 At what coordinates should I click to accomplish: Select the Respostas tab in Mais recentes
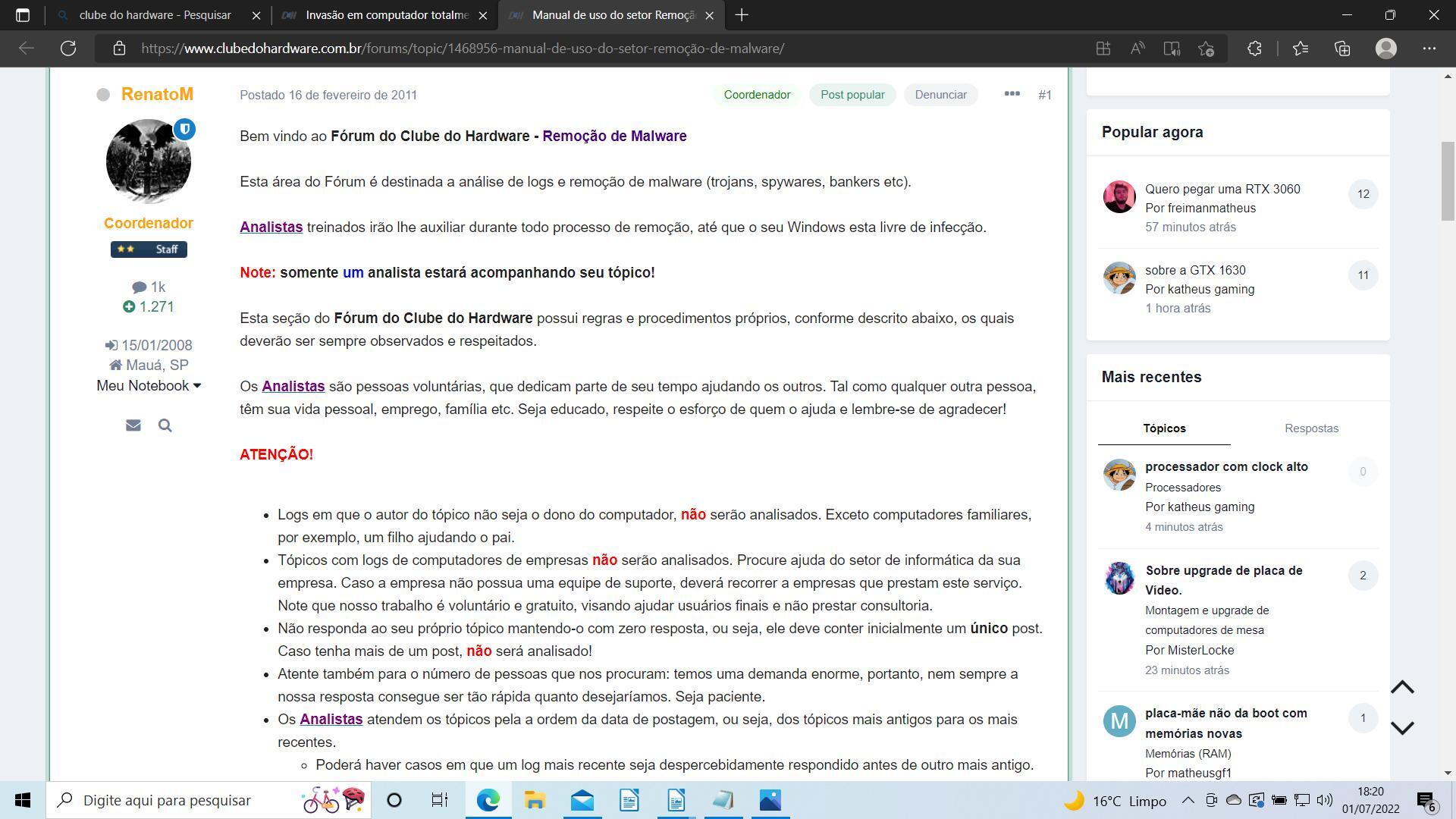(1311, 428)
